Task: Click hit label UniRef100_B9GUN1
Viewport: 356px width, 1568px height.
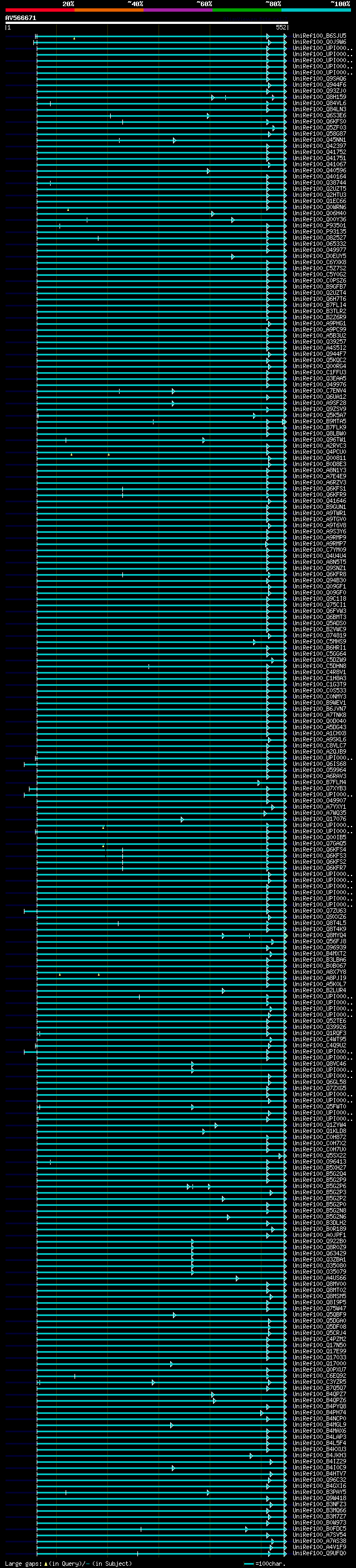Action: click(319, 507)
